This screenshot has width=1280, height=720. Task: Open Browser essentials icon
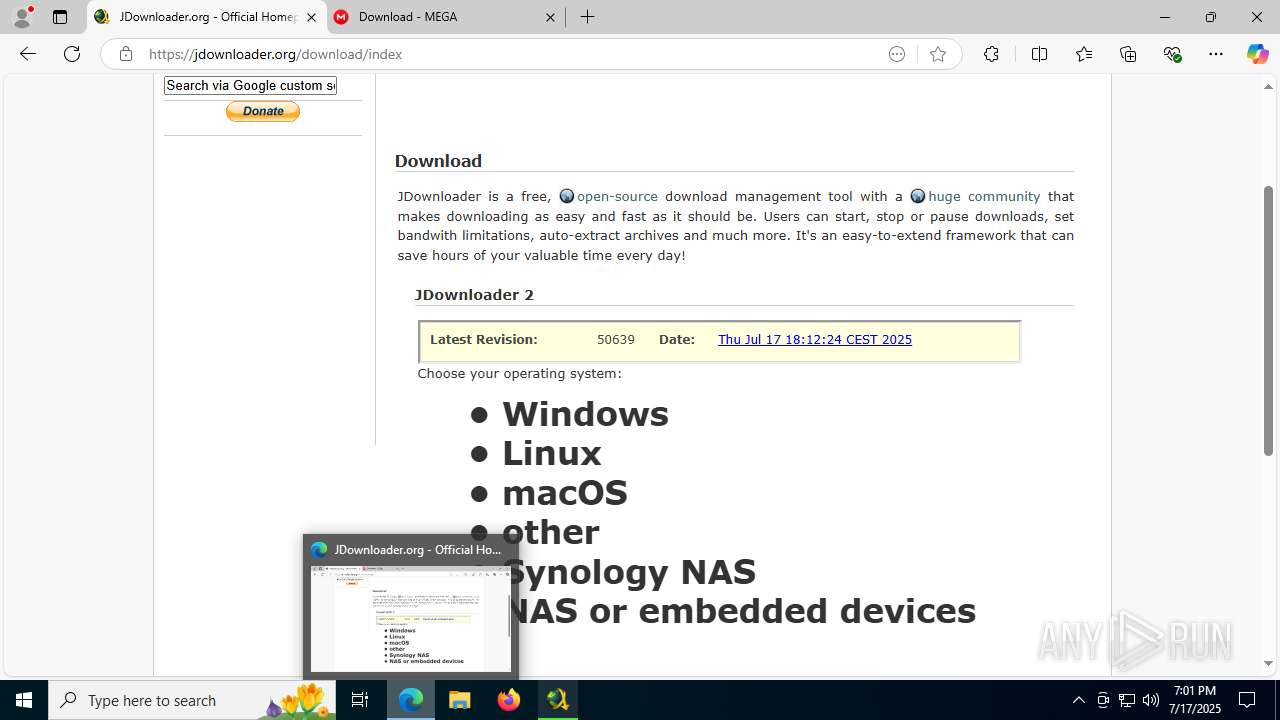coord(1172,54)
